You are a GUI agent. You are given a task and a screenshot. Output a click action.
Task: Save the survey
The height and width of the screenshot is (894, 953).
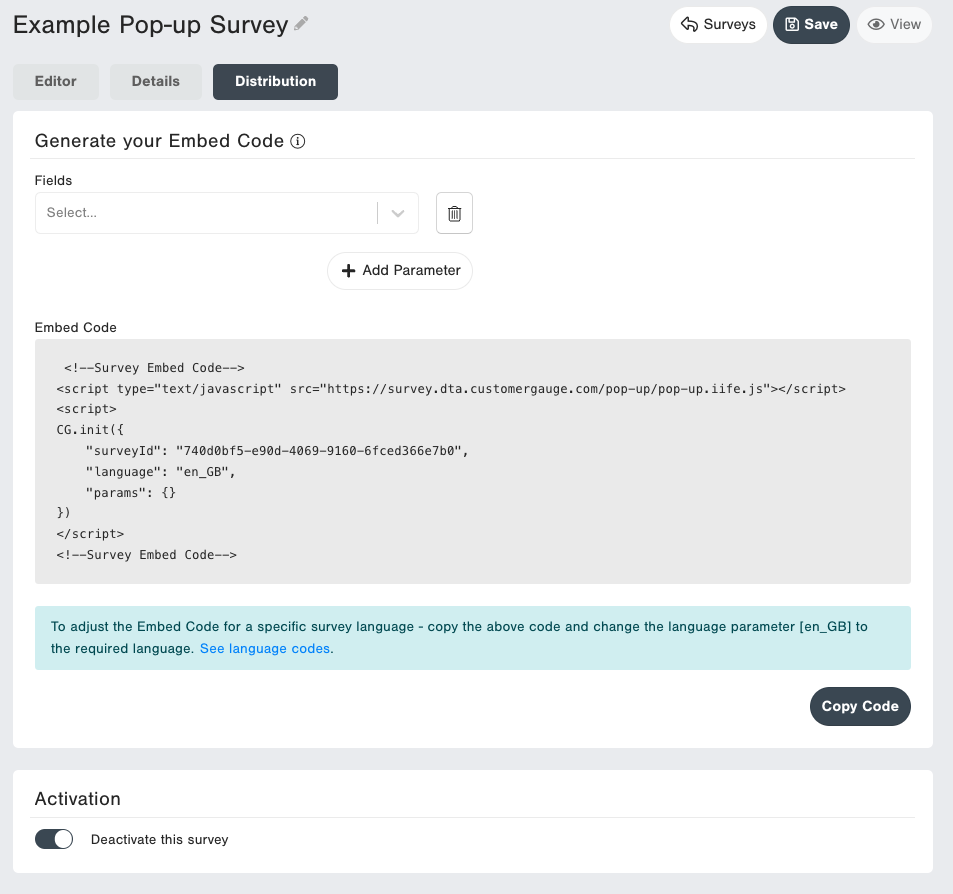tap(811, 25)
